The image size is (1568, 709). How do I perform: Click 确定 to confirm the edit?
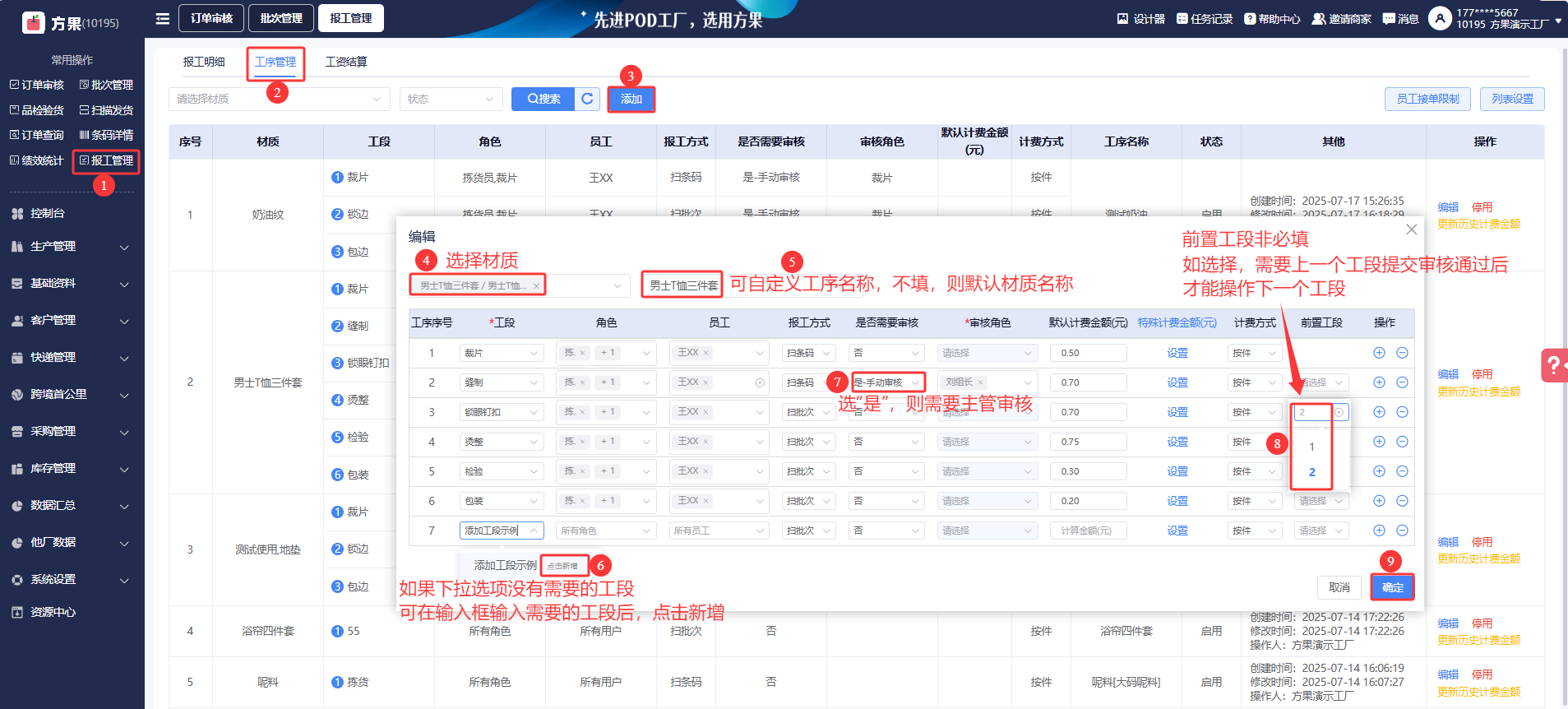pyautogui.click(x=1392, y=587)
